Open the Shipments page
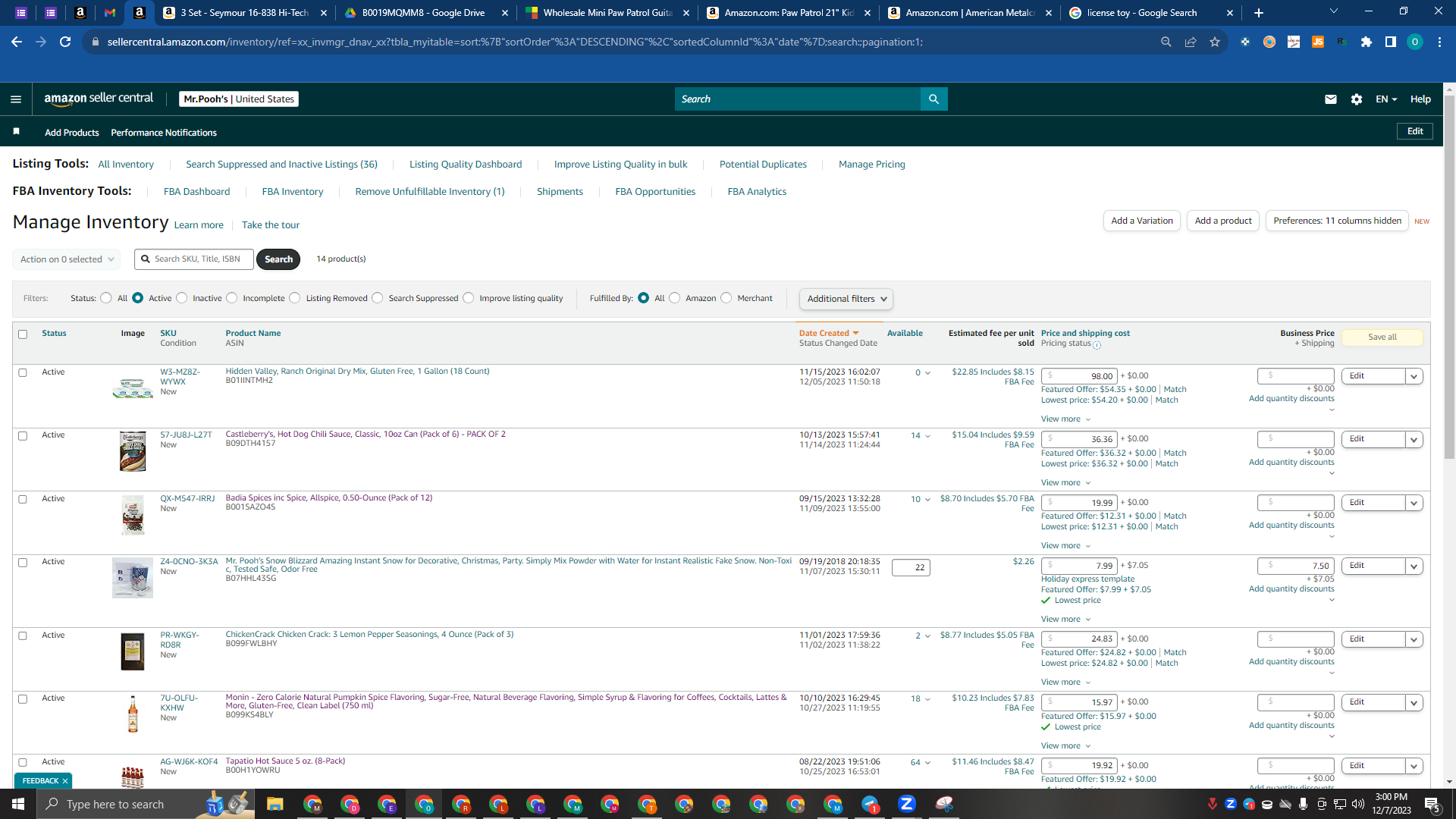Image resolution: width=1456 pixels, height=819 pixels. [x=560, y=192]
